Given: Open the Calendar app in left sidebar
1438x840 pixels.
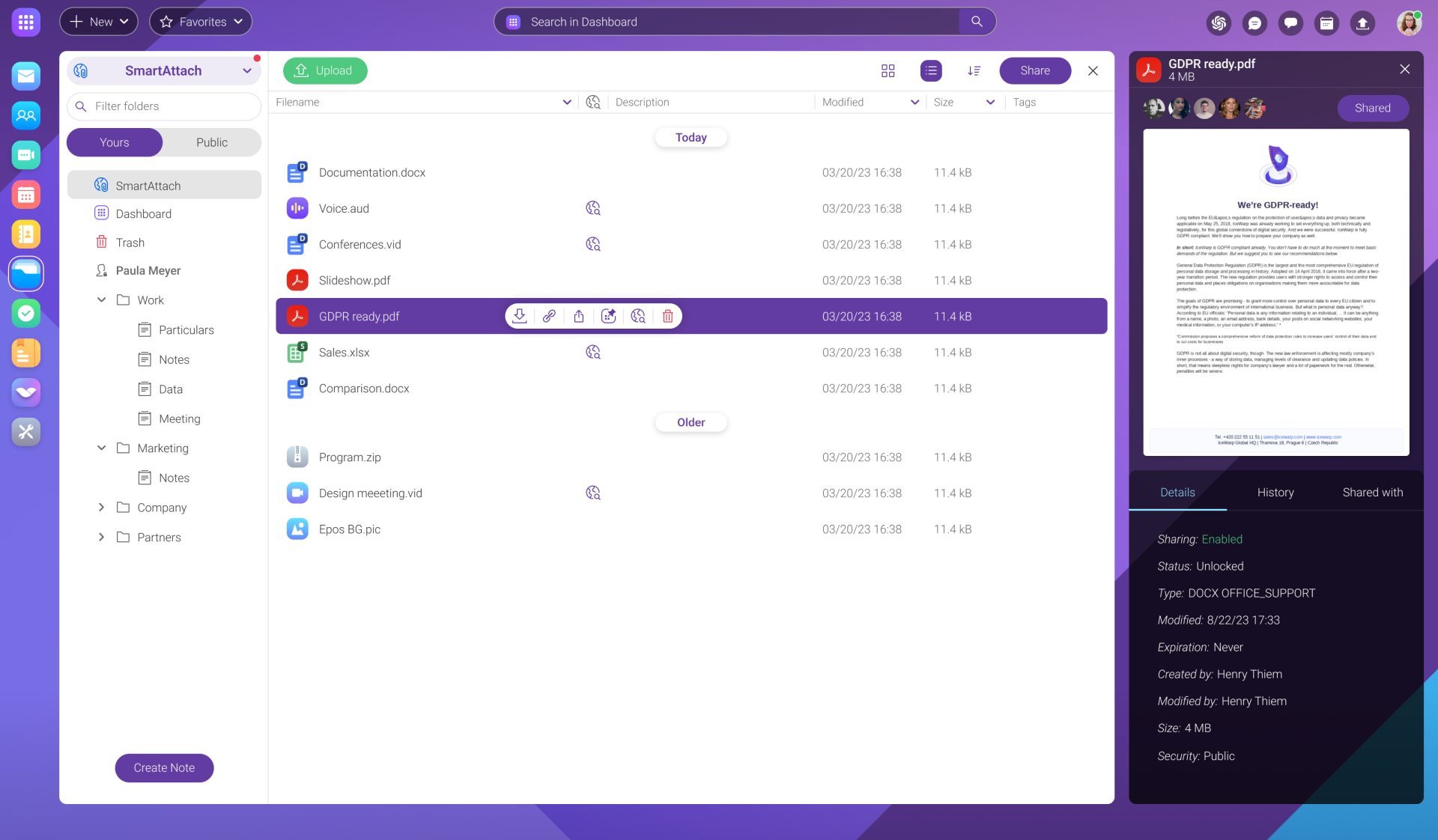Looking at the screenshot, I should pyautogui.click(x=25, y=195).
